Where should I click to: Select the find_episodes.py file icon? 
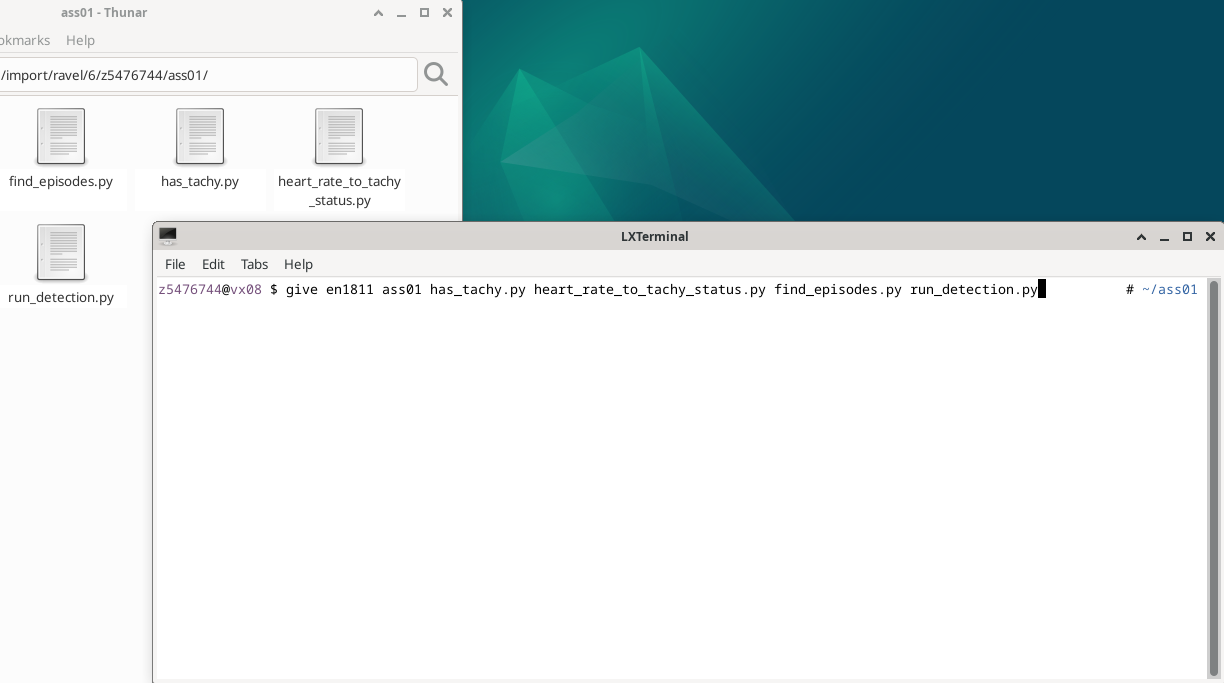point(61,136)
